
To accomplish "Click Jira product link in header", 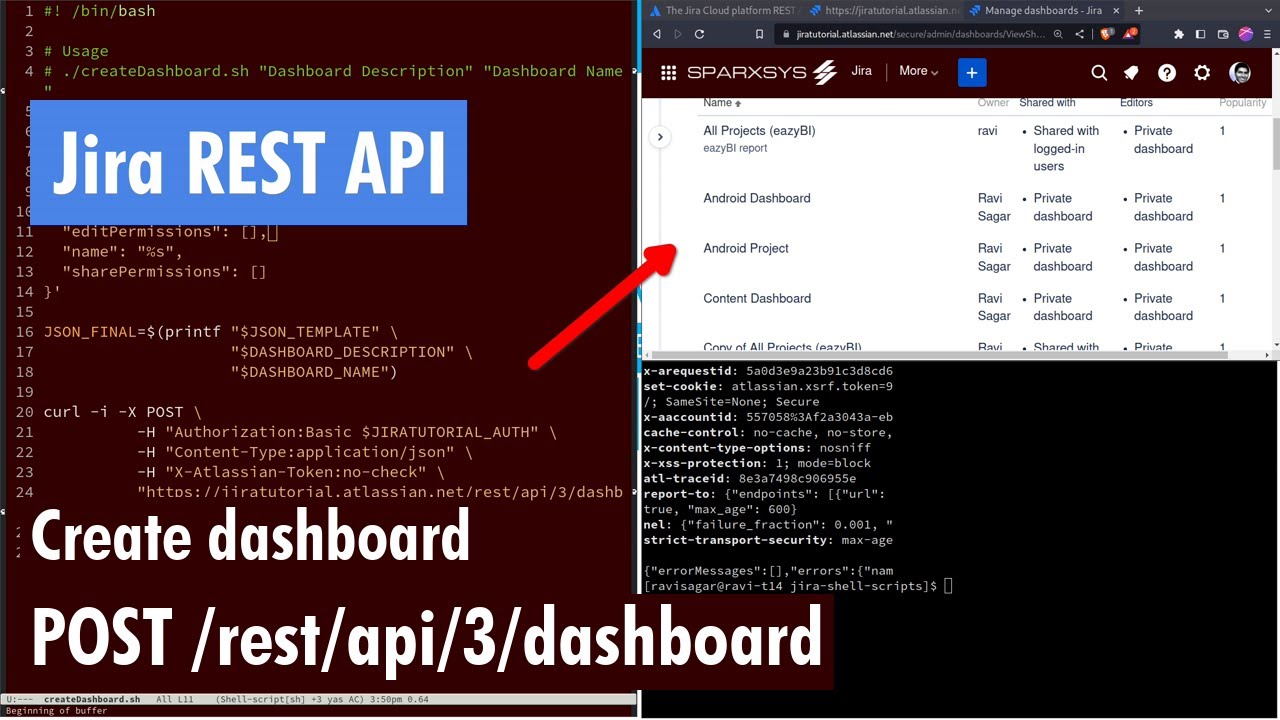I will click(861, 71).
